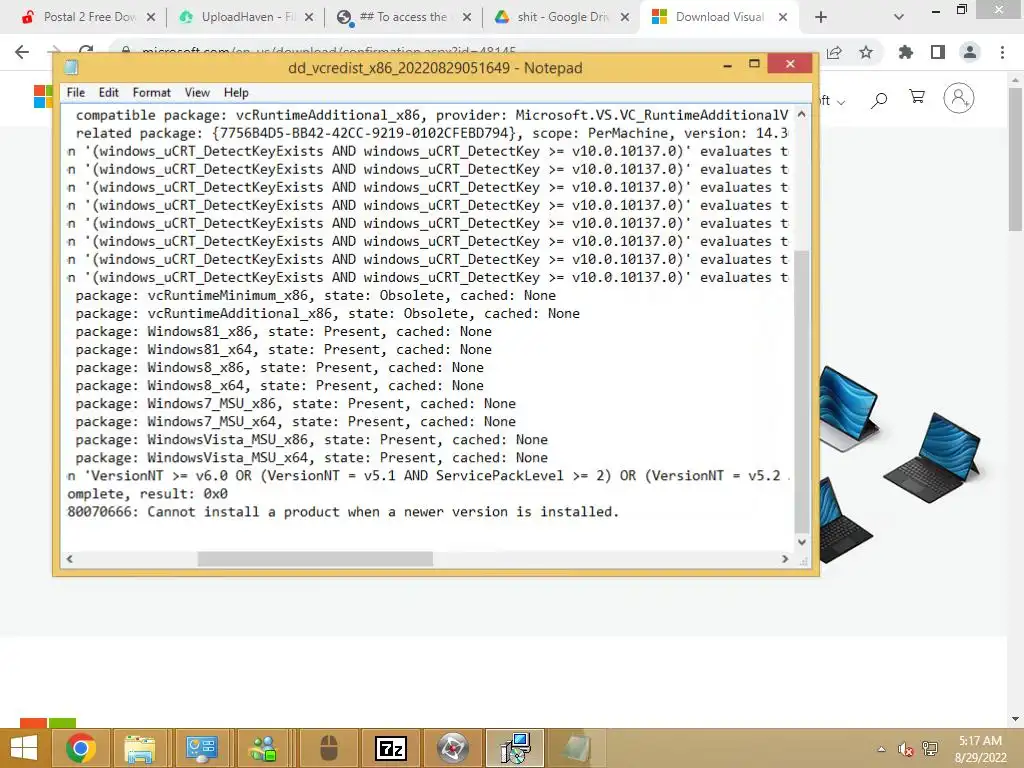Toggle Chrome side panel
This screenshot has height=768, width=1024.
(938, 52)
